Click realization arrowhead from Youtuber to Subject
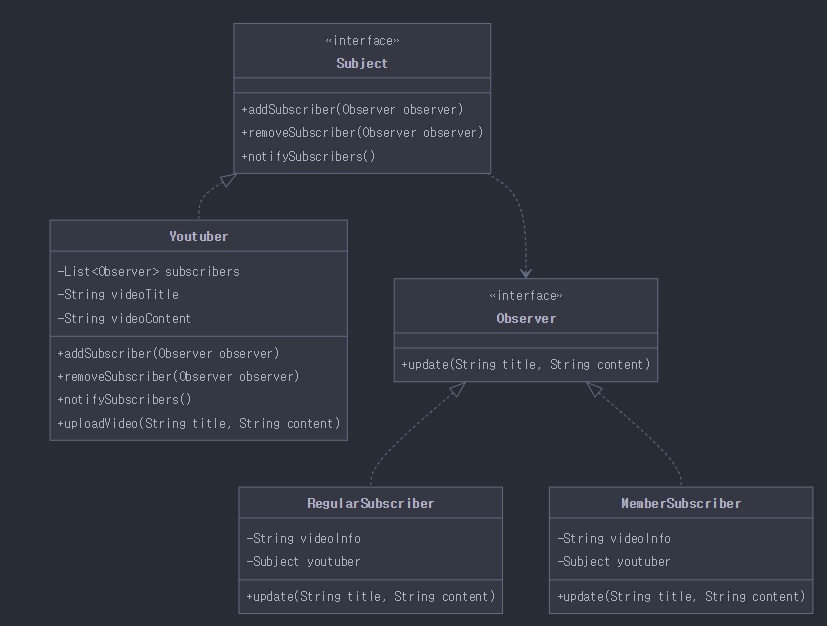The image size is (827, 626). (228, 180)
